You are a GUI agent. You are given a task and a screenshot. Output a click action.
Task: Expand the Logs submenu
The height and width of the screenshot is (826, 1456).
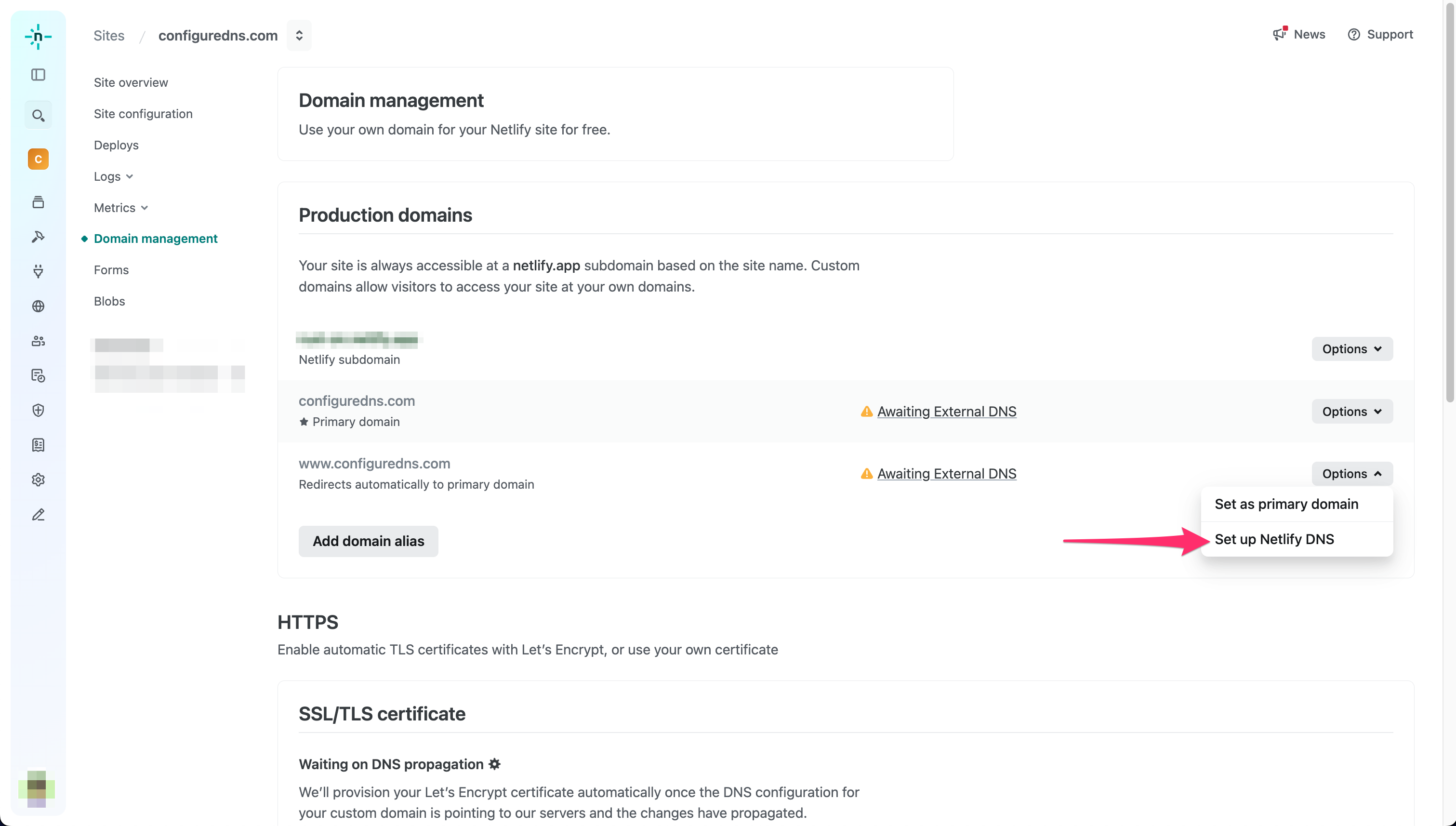pos(113,176)
